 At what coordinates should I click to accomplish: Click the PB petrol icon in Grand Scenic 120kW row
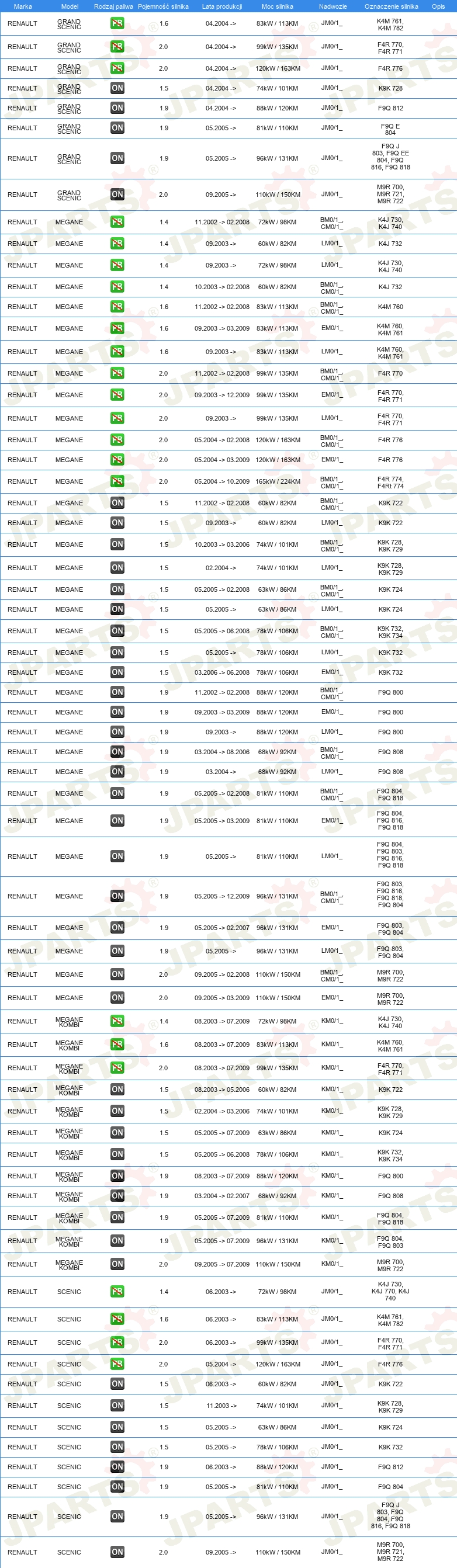pos(117,68)
